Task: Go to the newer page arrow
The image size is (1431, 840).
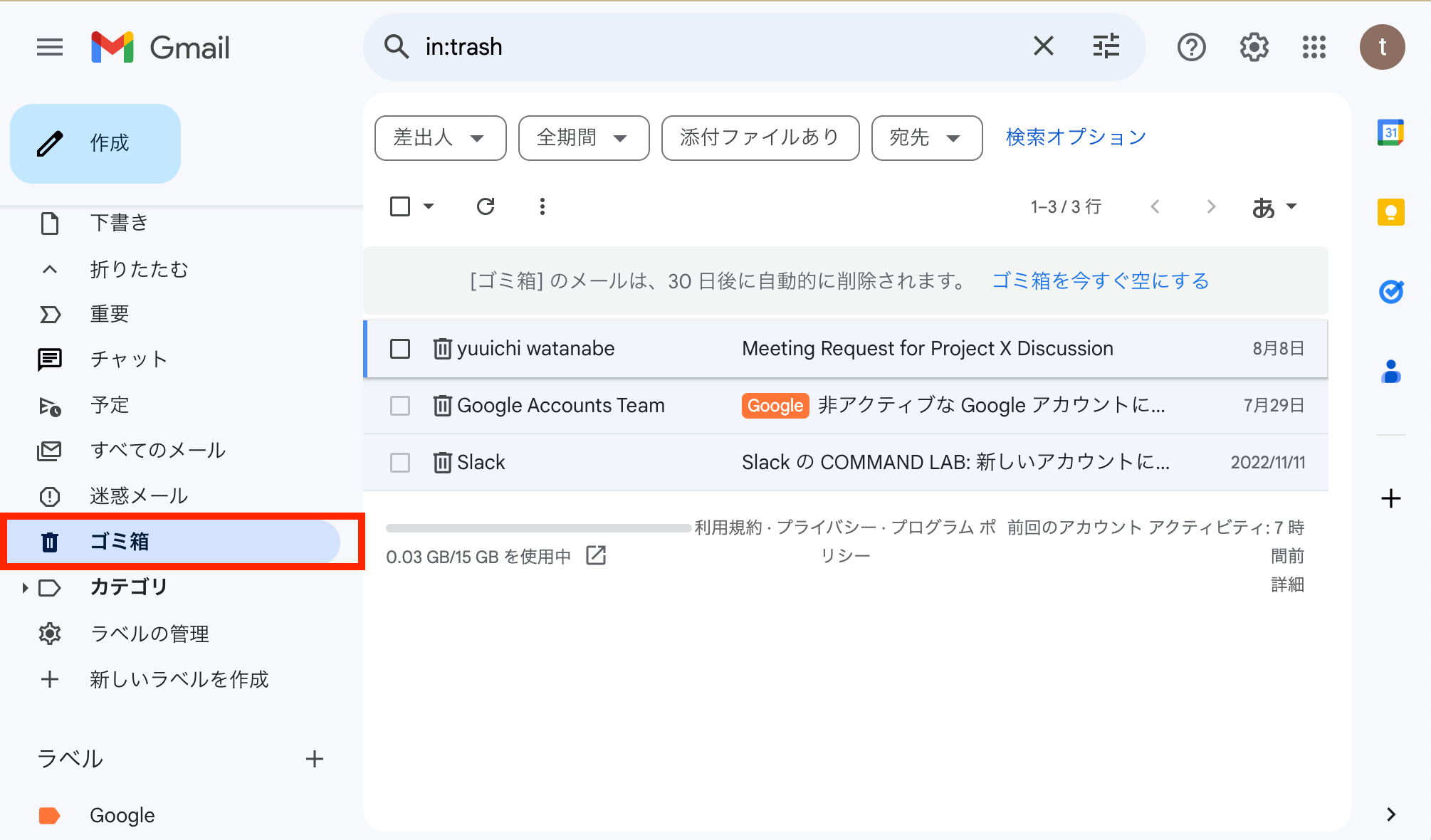Action: (1155, 206)
